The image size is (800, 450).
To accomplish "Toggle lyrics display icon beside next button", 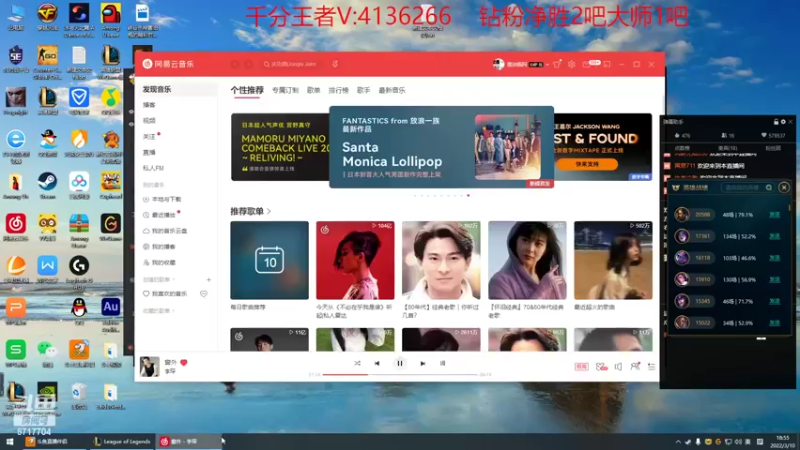I will [x=442, y=363].
